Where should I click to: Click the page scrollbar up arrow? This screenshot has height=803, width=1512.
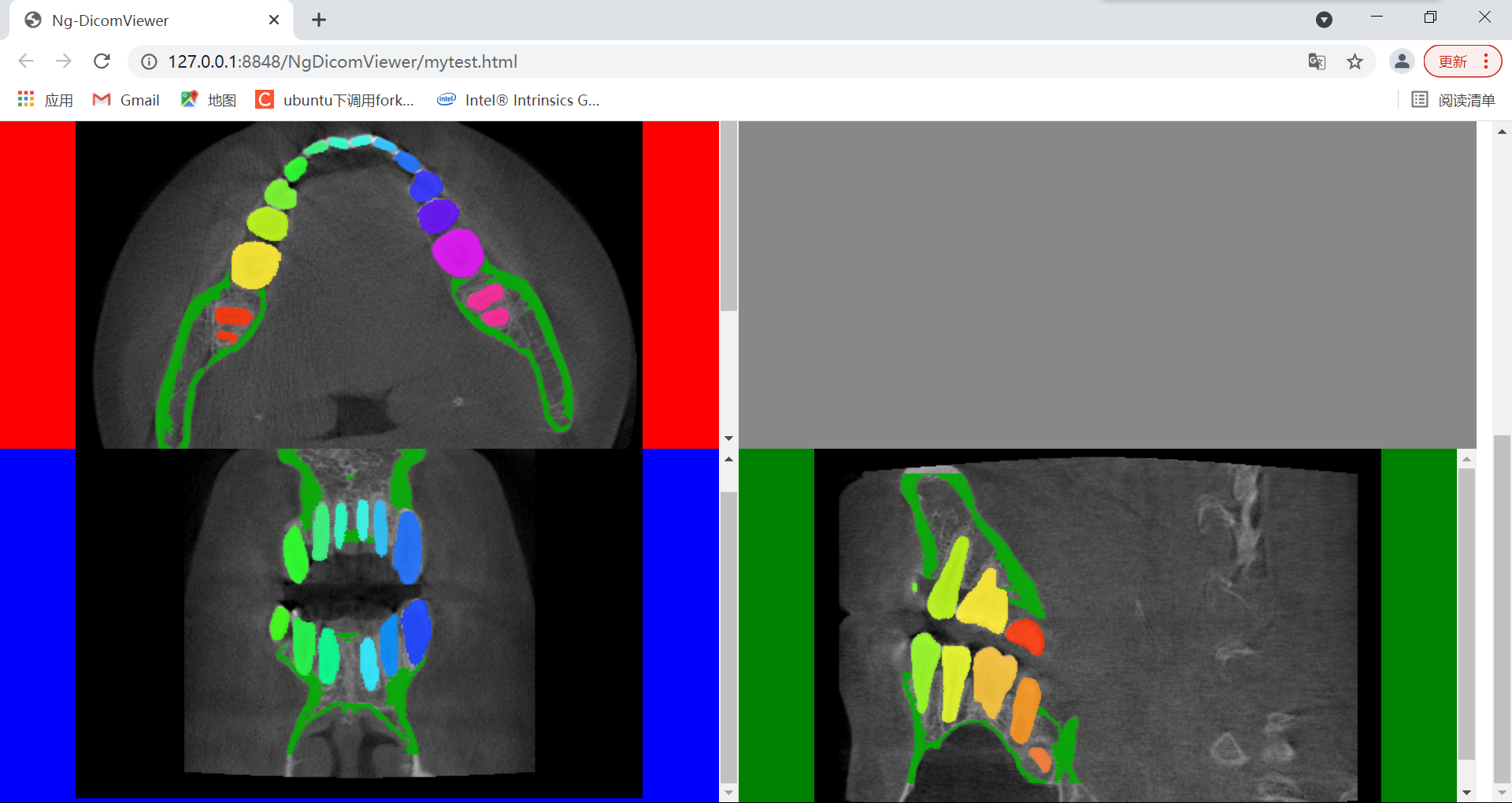click(x=1502, y=131)
